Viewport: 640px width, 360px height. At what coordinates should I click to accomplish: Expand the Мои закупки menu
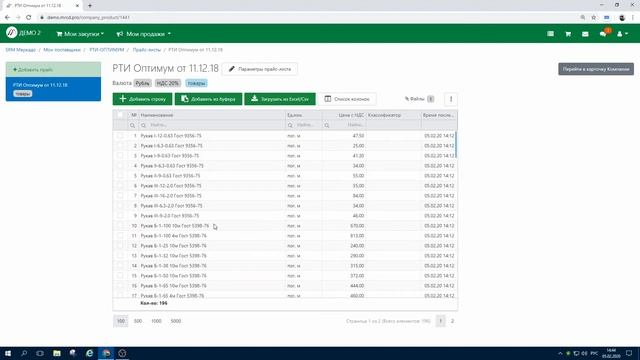(x=80, y=34)
